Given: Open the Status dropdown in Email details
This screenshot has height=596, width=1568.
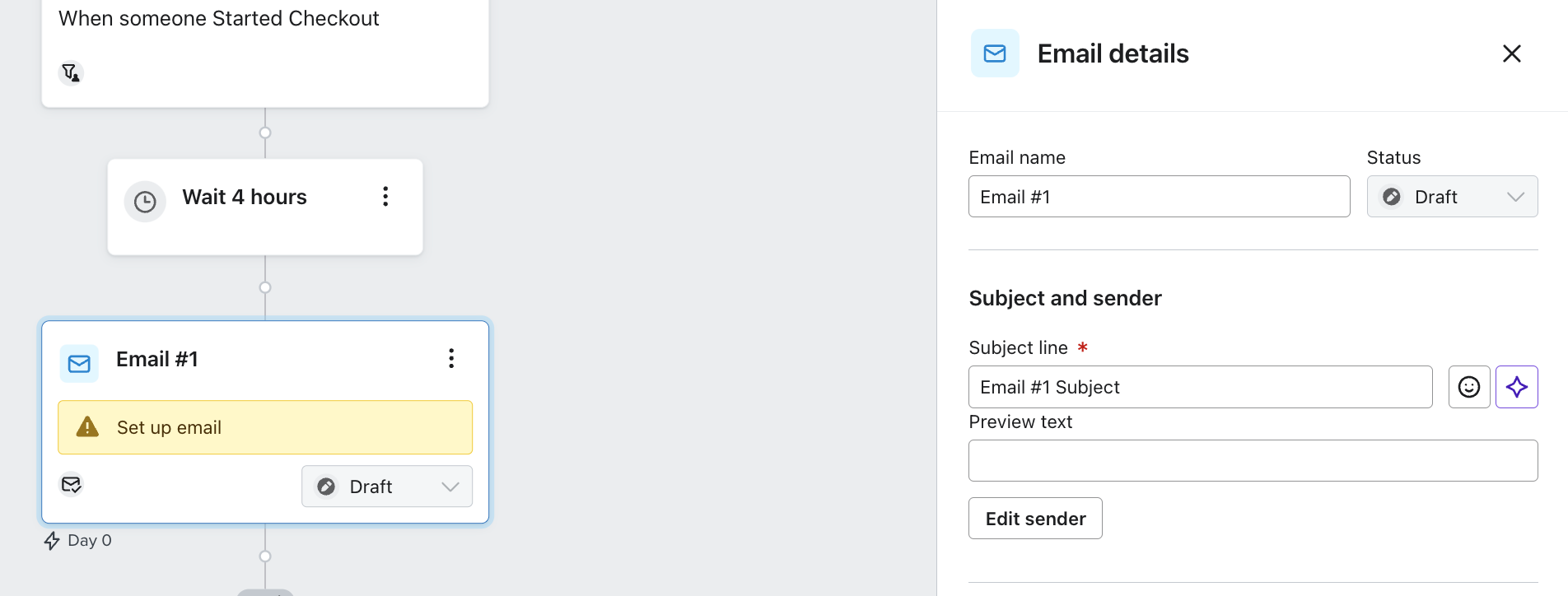Looking at the screenshot, I should coord(1452,197).
